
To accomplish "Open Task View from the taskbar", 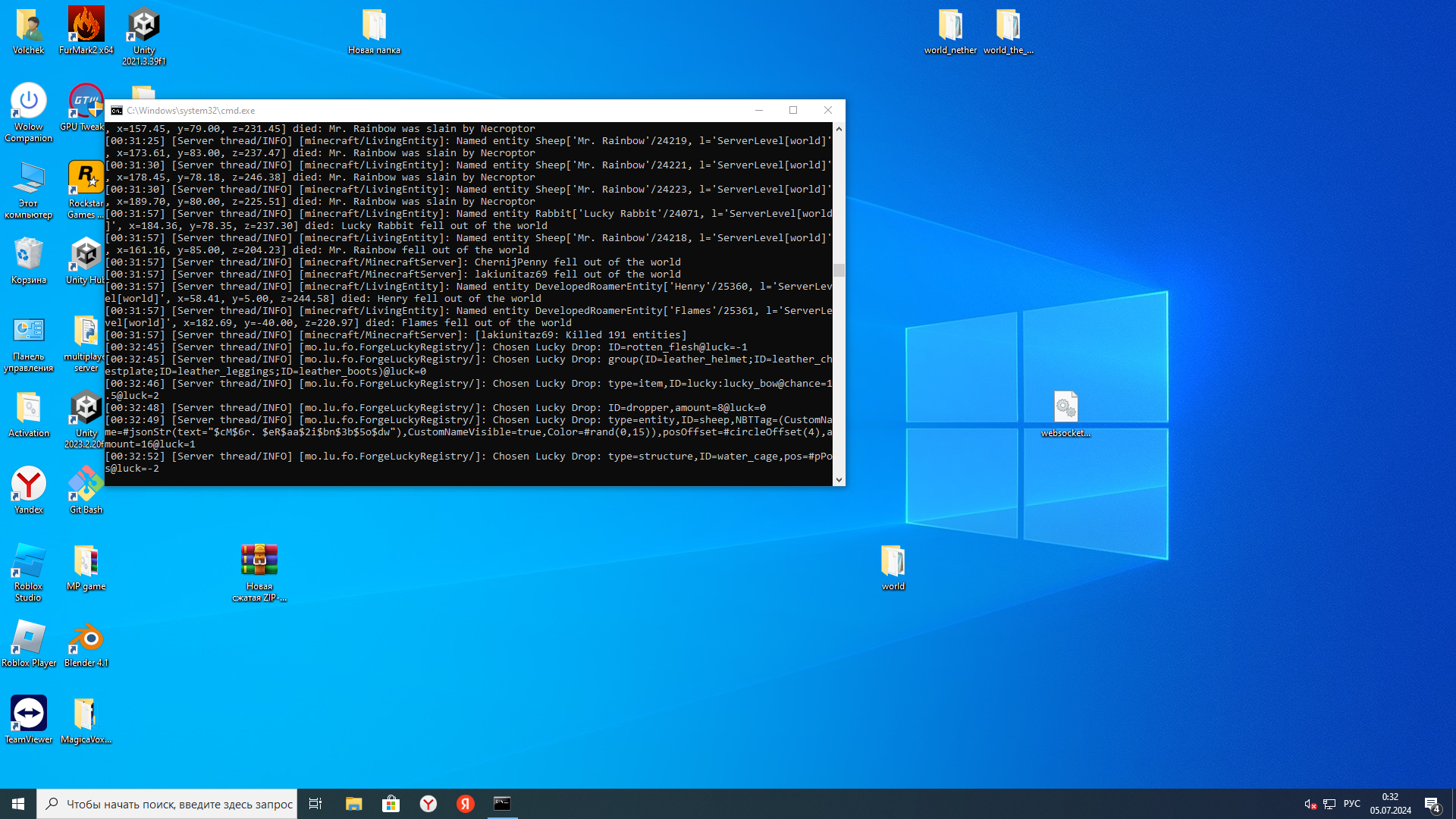I will point(315,804).
